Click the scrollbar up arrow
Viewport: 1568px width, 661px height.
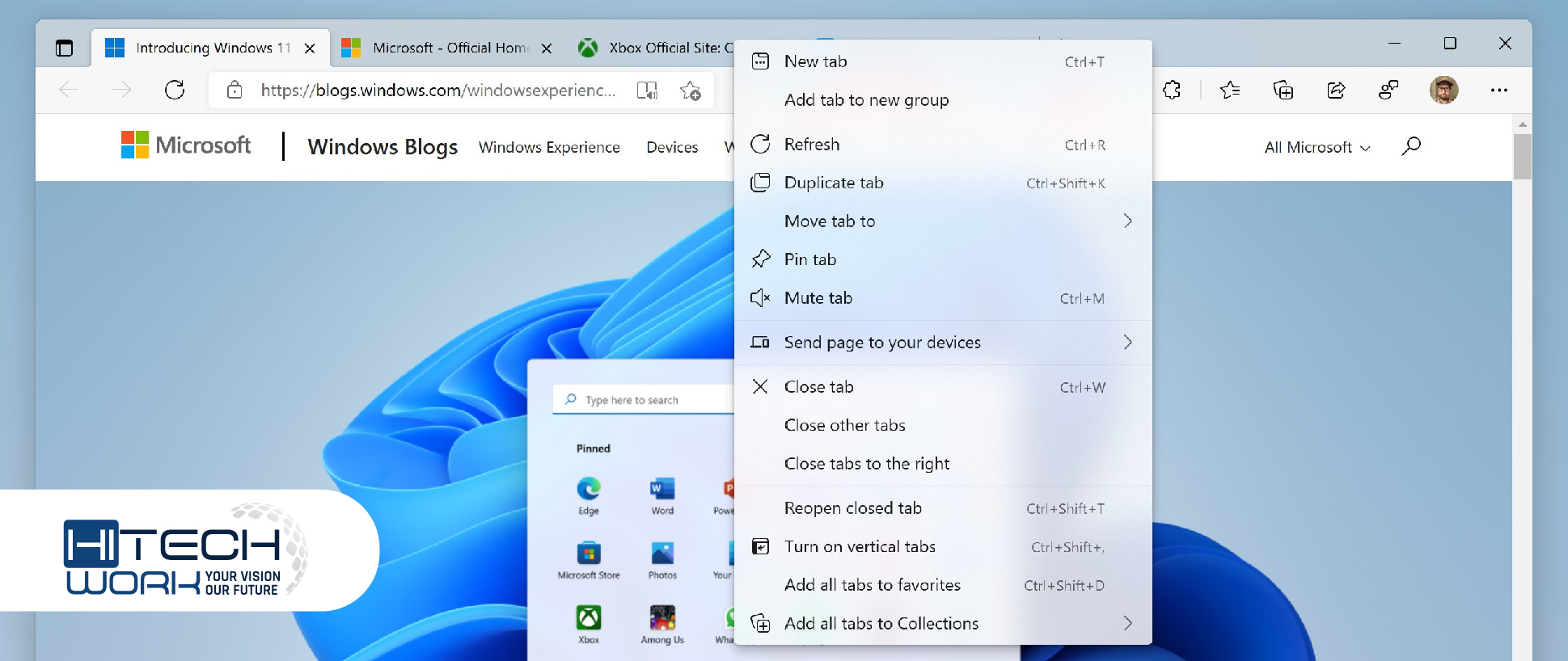tap(1522, 124)
